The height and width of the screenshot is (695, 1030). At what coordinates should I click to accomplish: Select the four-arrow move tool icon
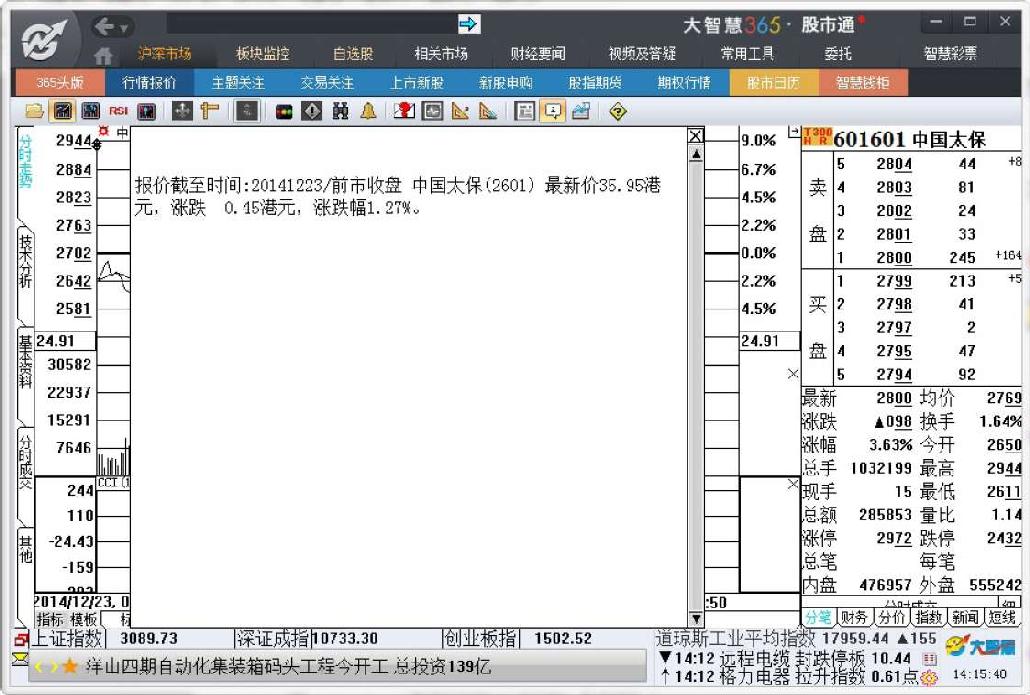182,111
